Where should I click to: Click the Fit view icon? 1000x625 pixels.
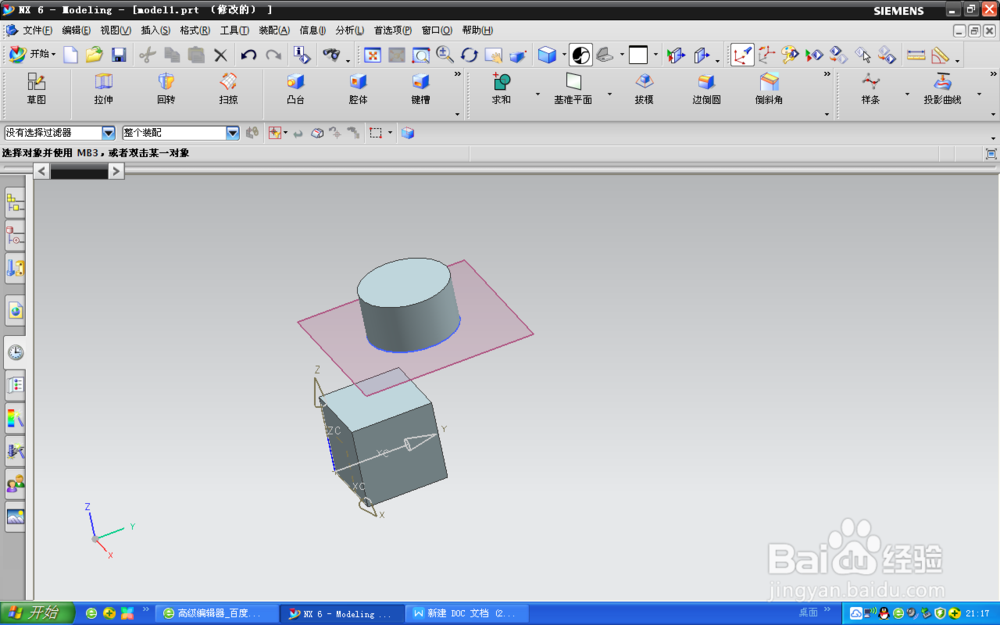tap(372, 55)
